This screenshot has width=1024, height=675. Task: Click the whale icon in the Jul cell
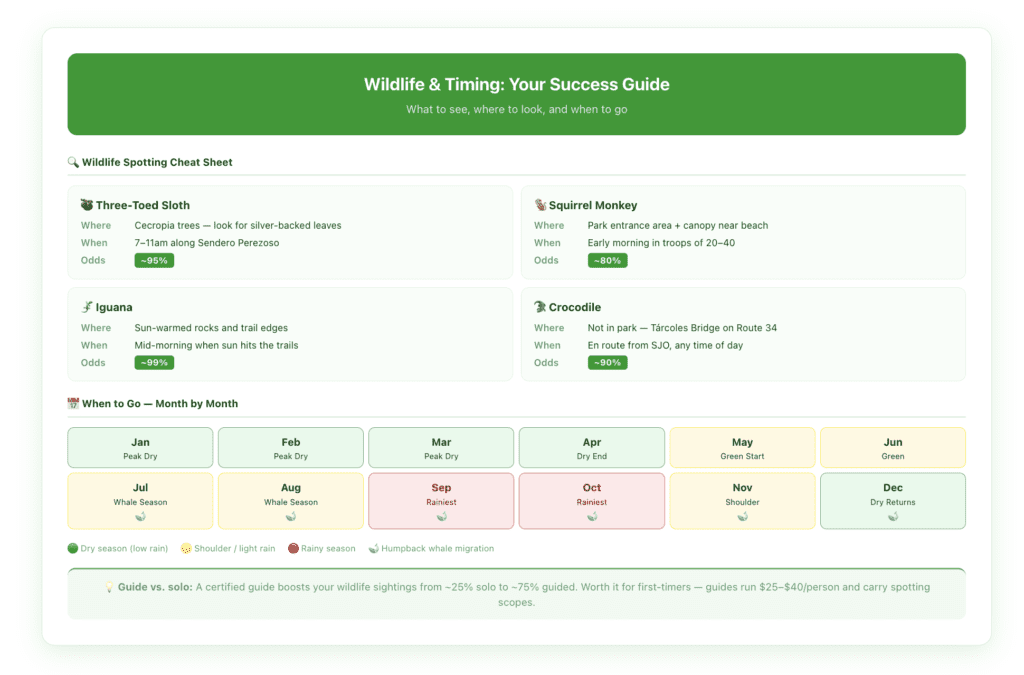(x=140, y=517)
